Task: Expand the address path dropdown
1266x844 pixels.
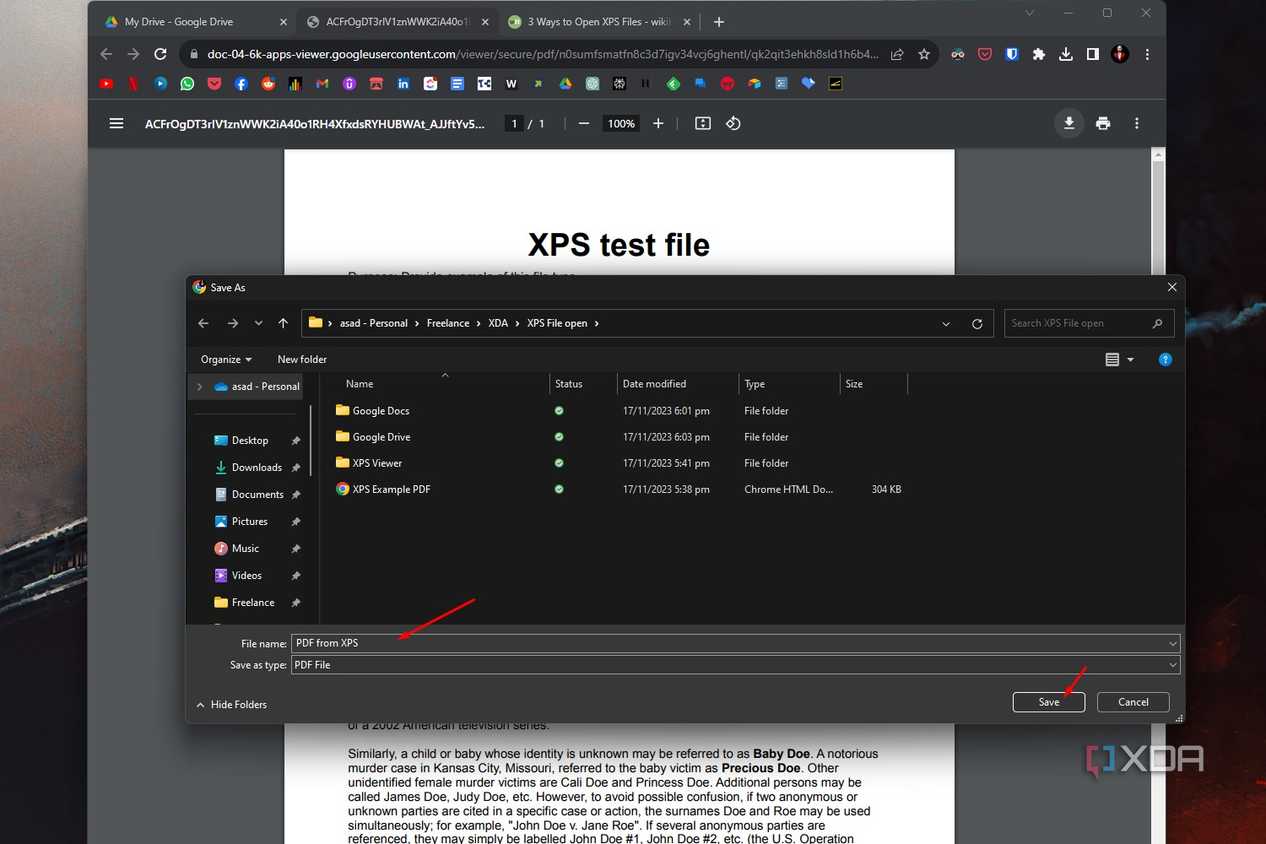Action: point(946,323)
